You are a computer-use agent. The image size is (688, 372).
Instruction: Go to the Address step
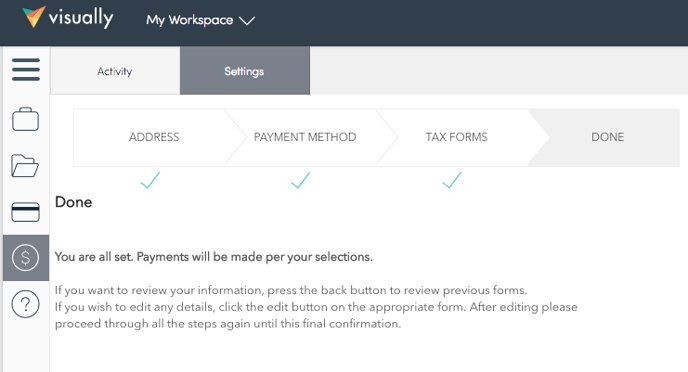[x=154, y=137]
